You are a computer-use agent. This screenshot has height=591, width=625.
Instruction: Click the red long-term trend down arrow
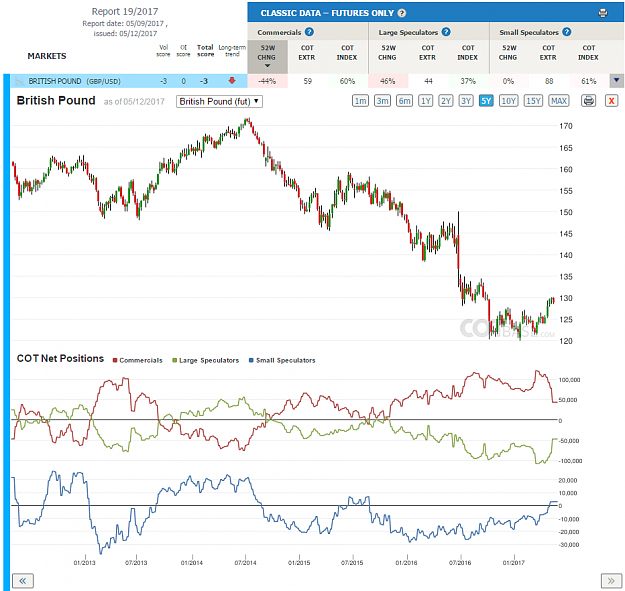pos(232,81)
